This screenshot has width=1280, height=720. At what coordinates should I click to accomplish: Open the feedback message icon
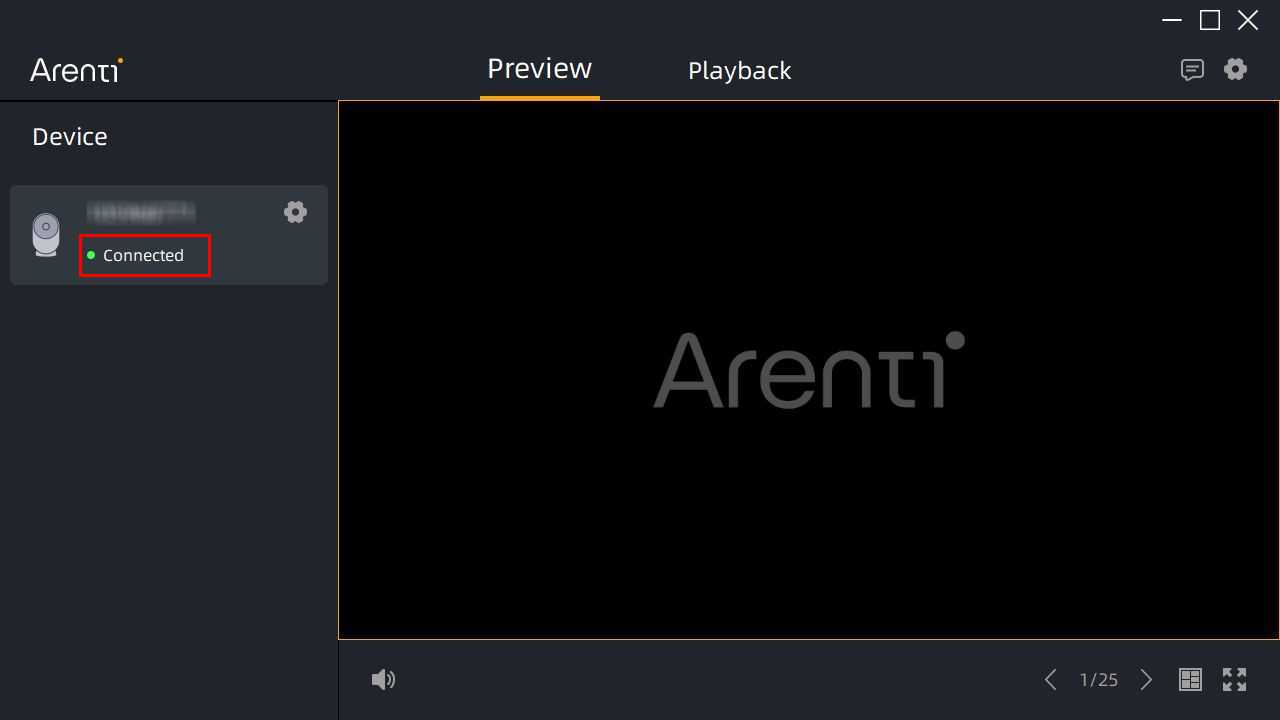(1192, 69)
